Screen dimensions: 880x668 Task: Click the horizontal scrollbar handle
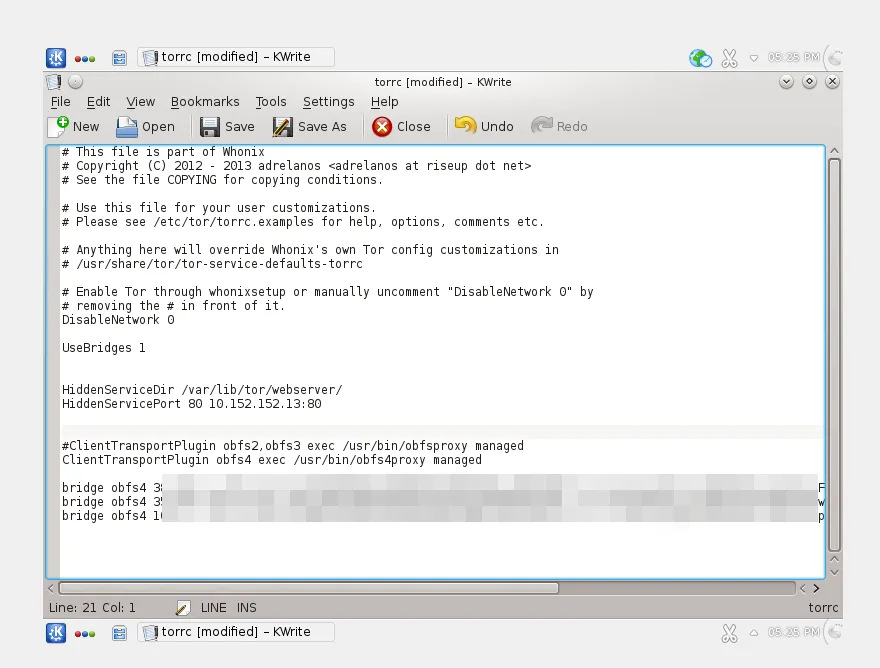tap(309, 588)
